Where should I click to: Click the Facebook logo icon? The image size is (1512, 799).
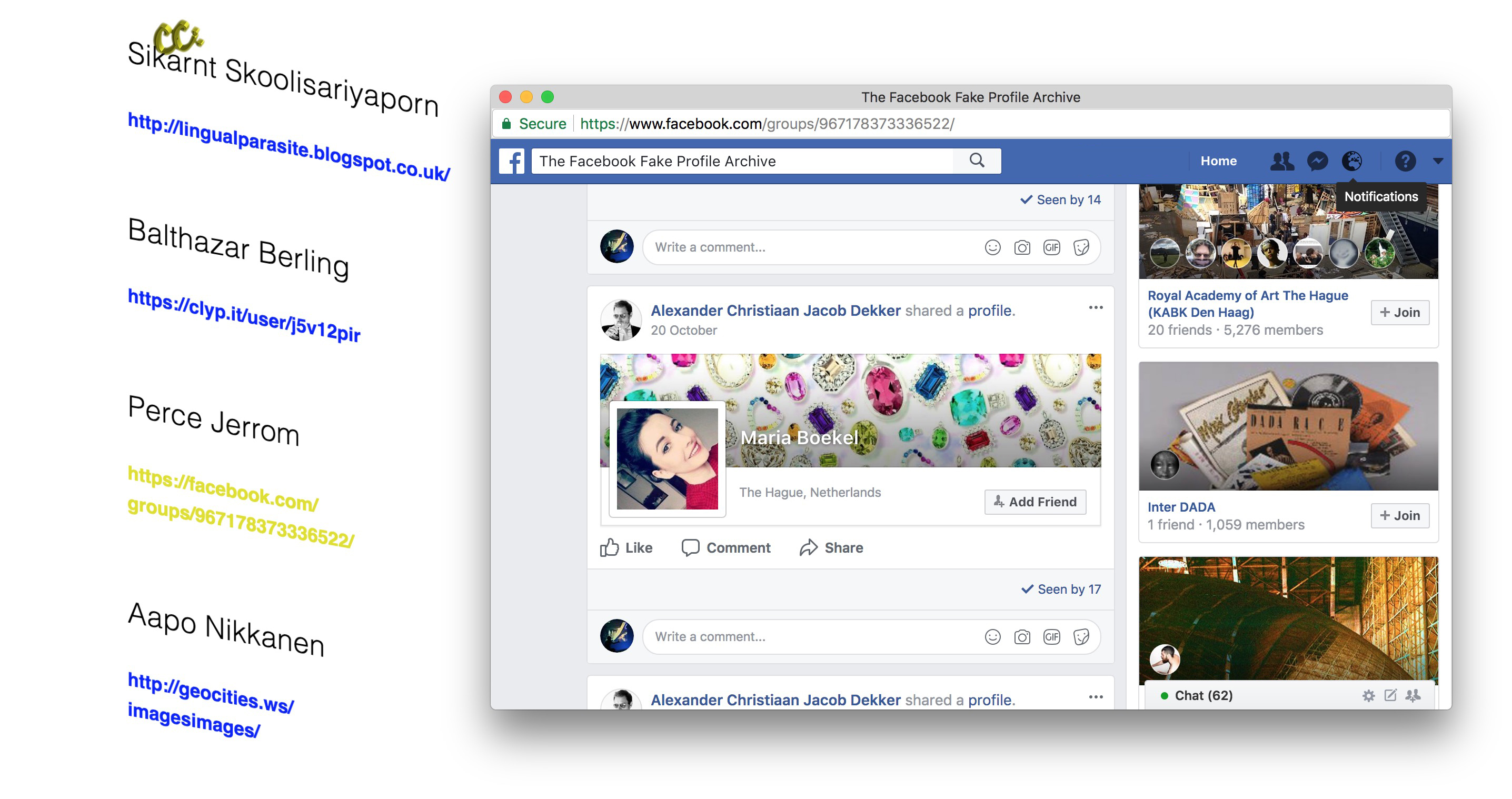pos(511,161)
